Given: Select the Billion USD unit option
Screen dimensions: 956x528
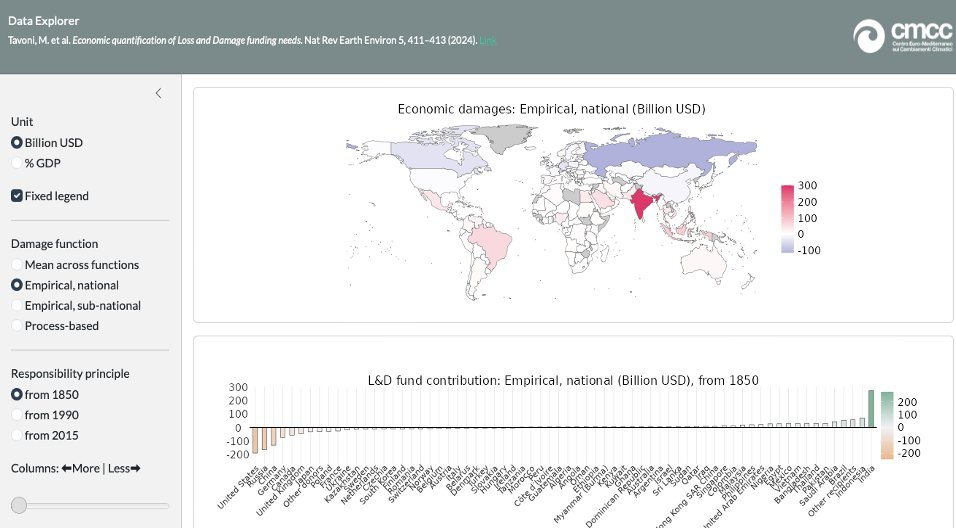Looking at the screenshot, I should pos(47,143).
